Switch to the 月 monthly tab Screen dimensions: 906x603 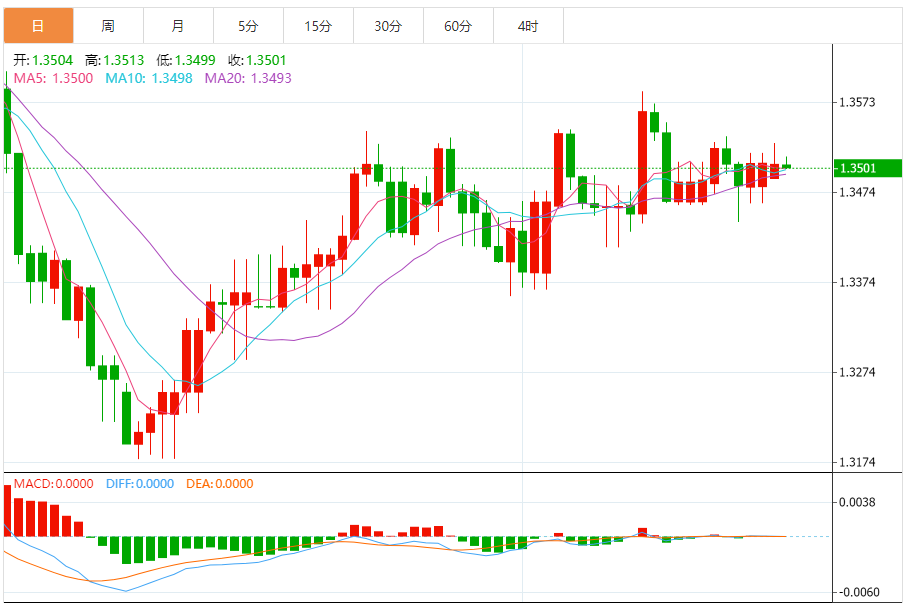(178, 26)
